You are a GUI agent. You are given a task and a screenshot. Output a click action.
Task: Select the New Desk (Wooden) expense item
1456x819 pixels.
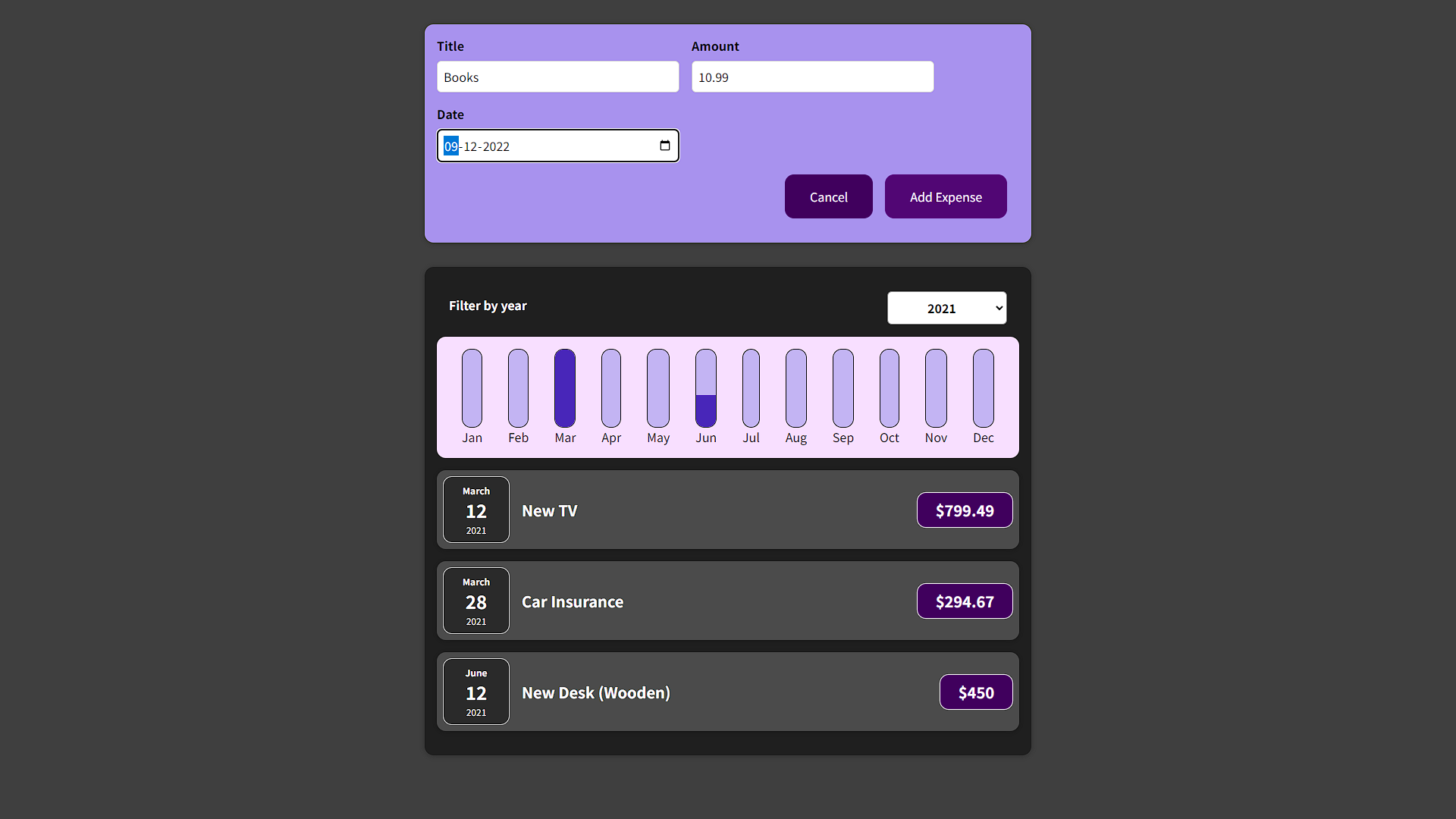(x=726, y=692)
